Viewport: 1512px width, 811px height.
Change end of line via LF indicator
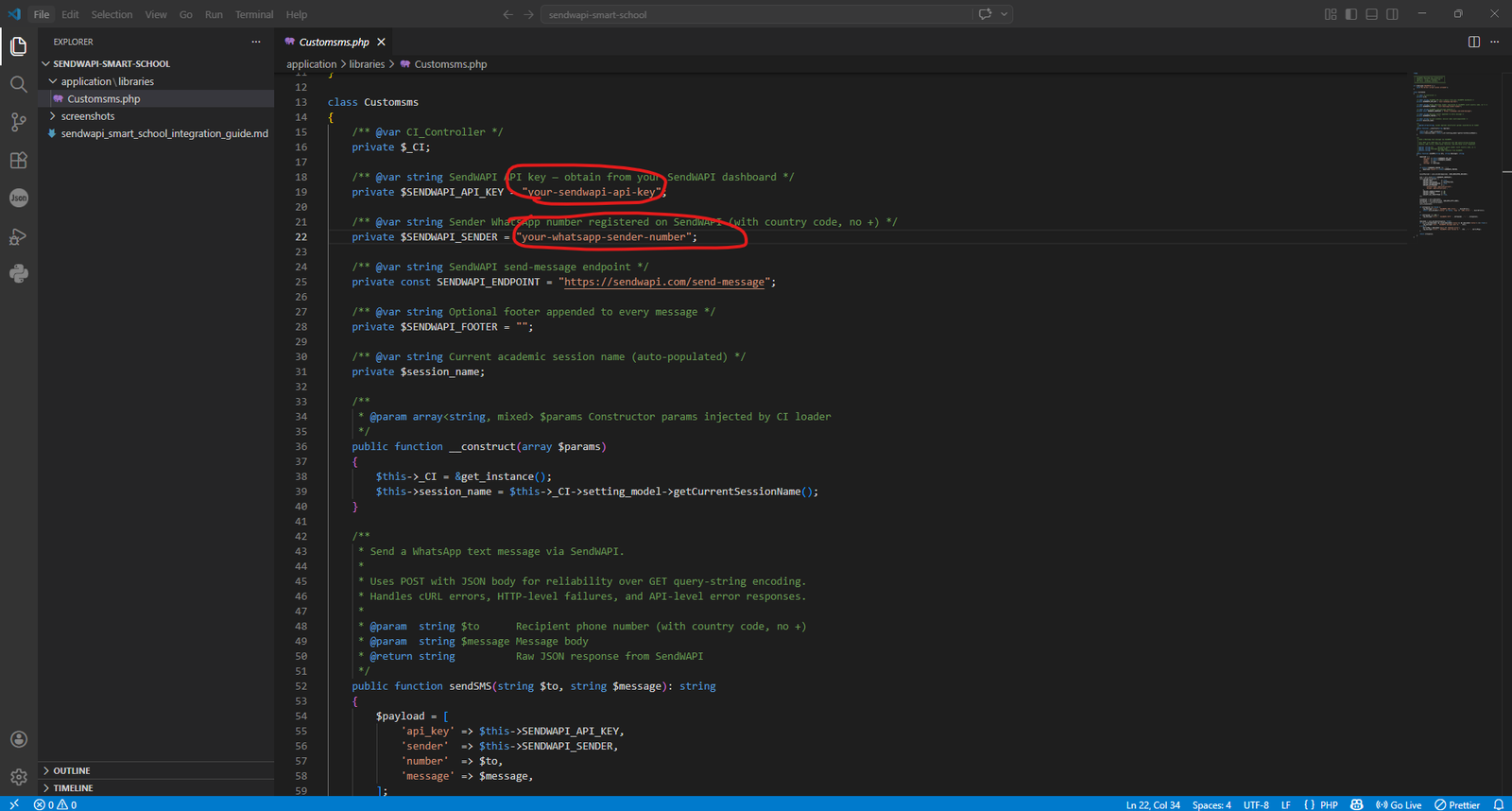click(1285, 804)
